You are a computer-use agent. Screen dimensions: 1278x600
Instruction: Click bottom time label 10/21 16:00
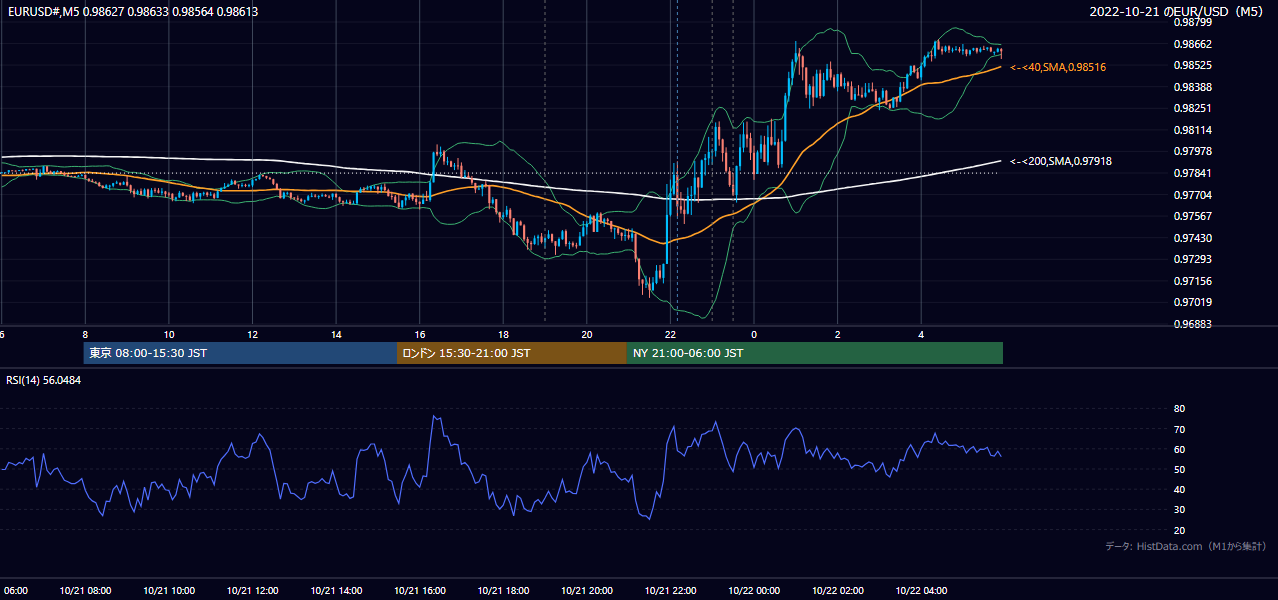pos(420,591)
